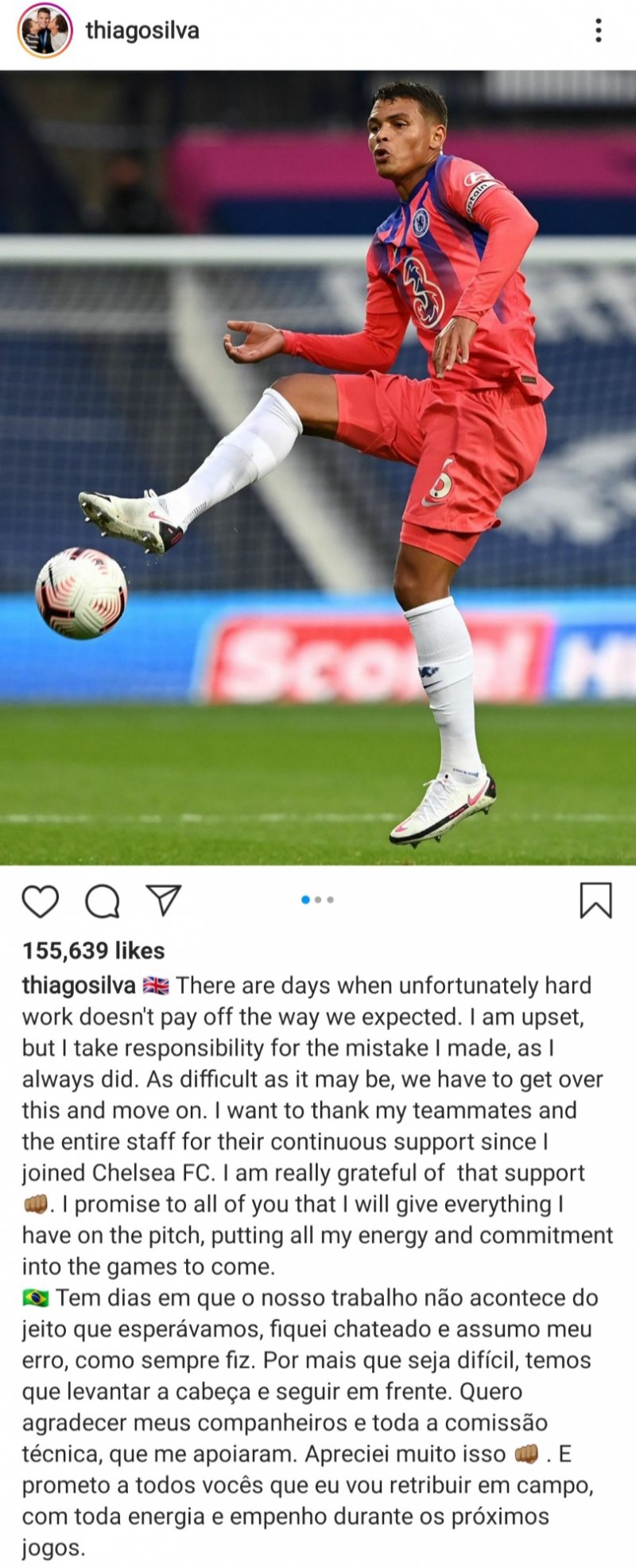Viewport: 636px width, 1568px height.
Task: Tap the Brazil flag emoji in caption
Action: [36, 1298]
